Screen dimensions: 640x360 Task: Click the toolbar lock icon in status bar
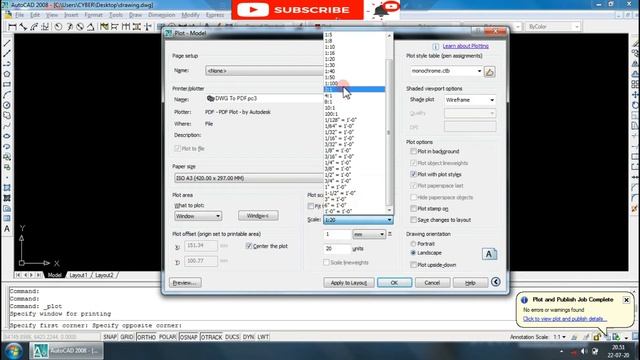pyautogui.click(x=597, y=337)
